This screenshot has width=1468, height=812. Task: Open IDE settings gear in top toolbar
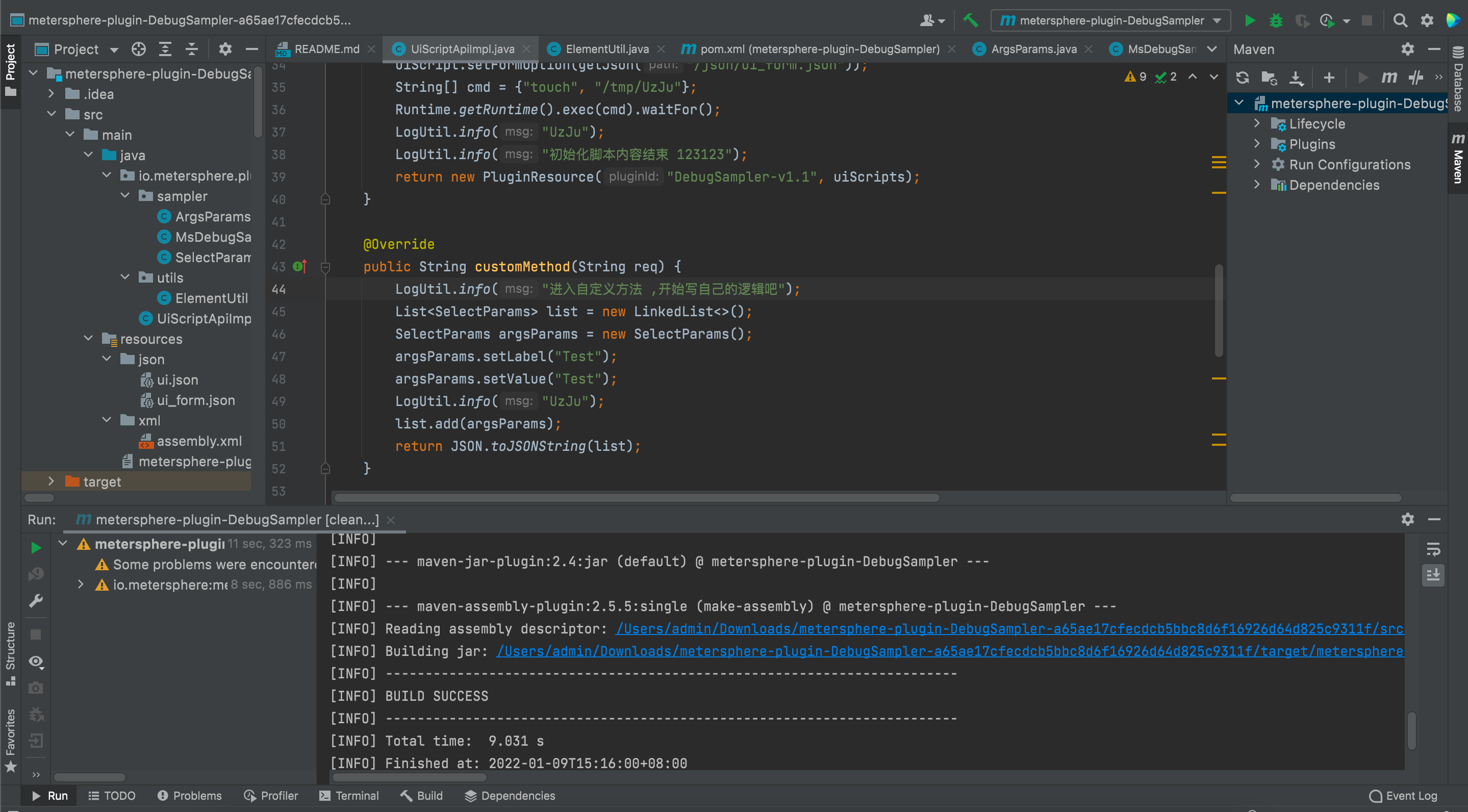coord(1427,20)
